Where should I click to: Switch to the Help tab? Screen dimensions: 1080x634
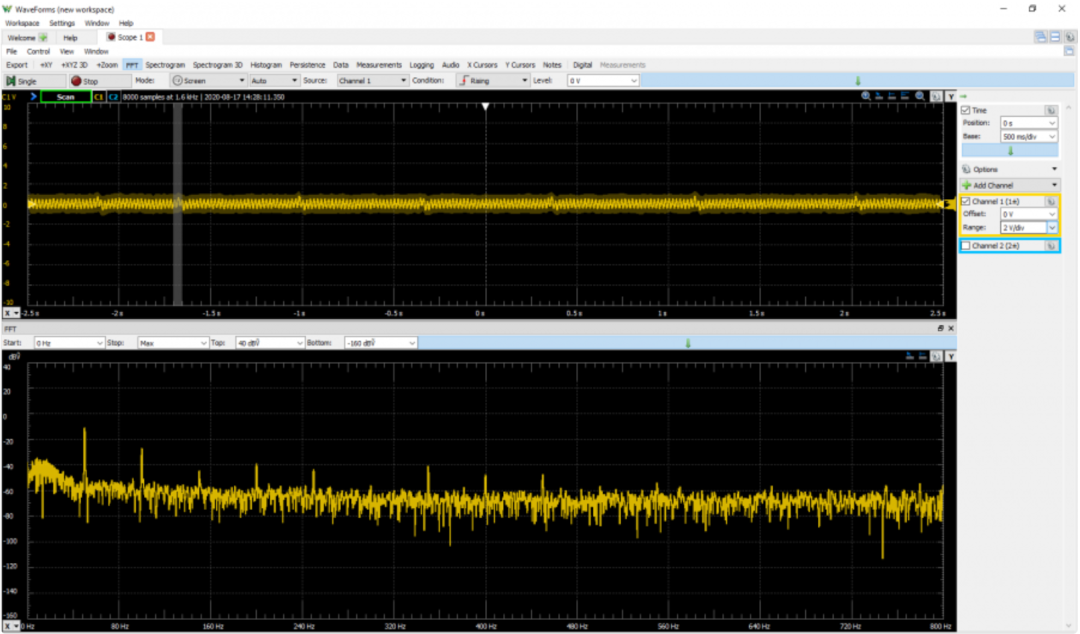[x=70, y=37]
